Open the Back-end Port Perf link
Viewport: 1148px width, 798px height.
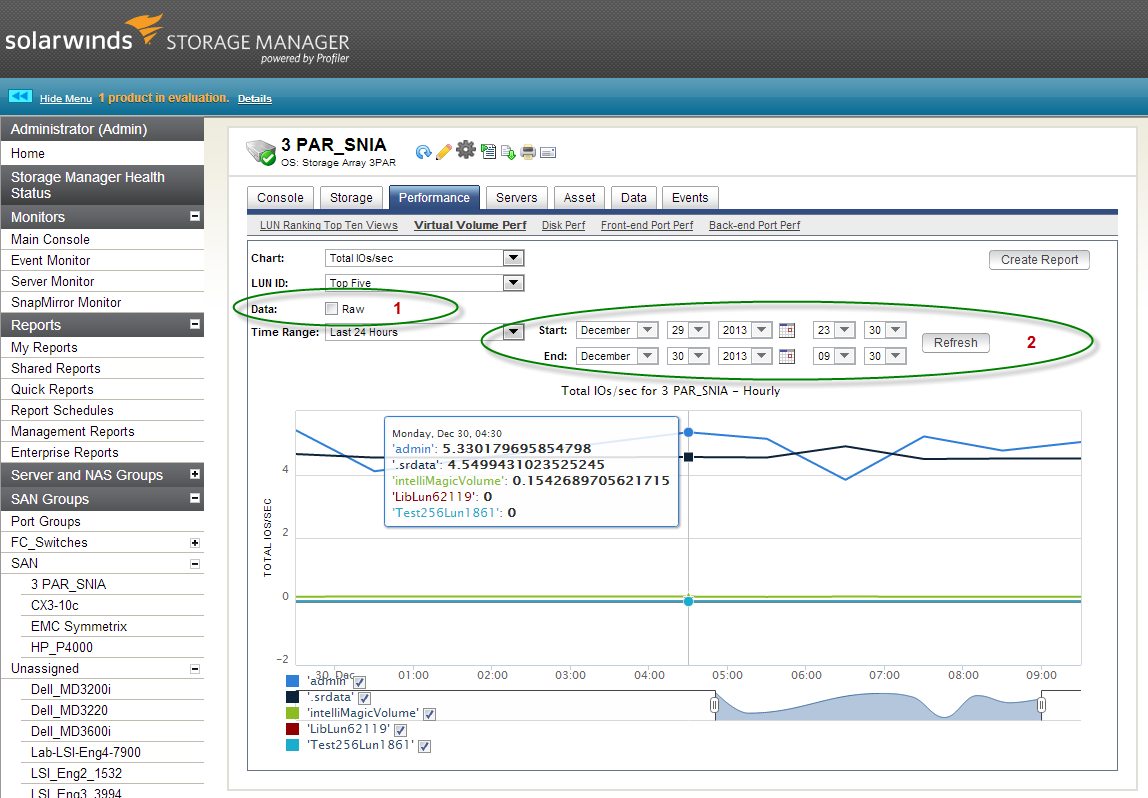755,225
